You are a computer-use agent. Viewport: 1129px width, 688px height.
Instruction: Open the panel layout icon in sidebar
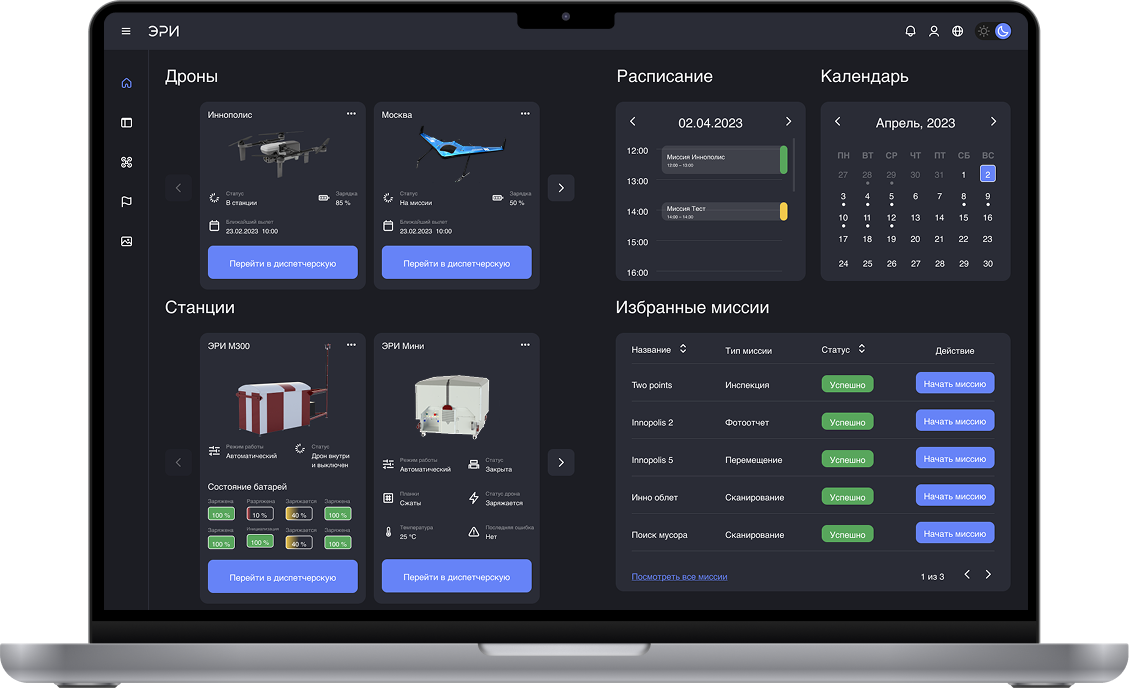coord(127,122)
